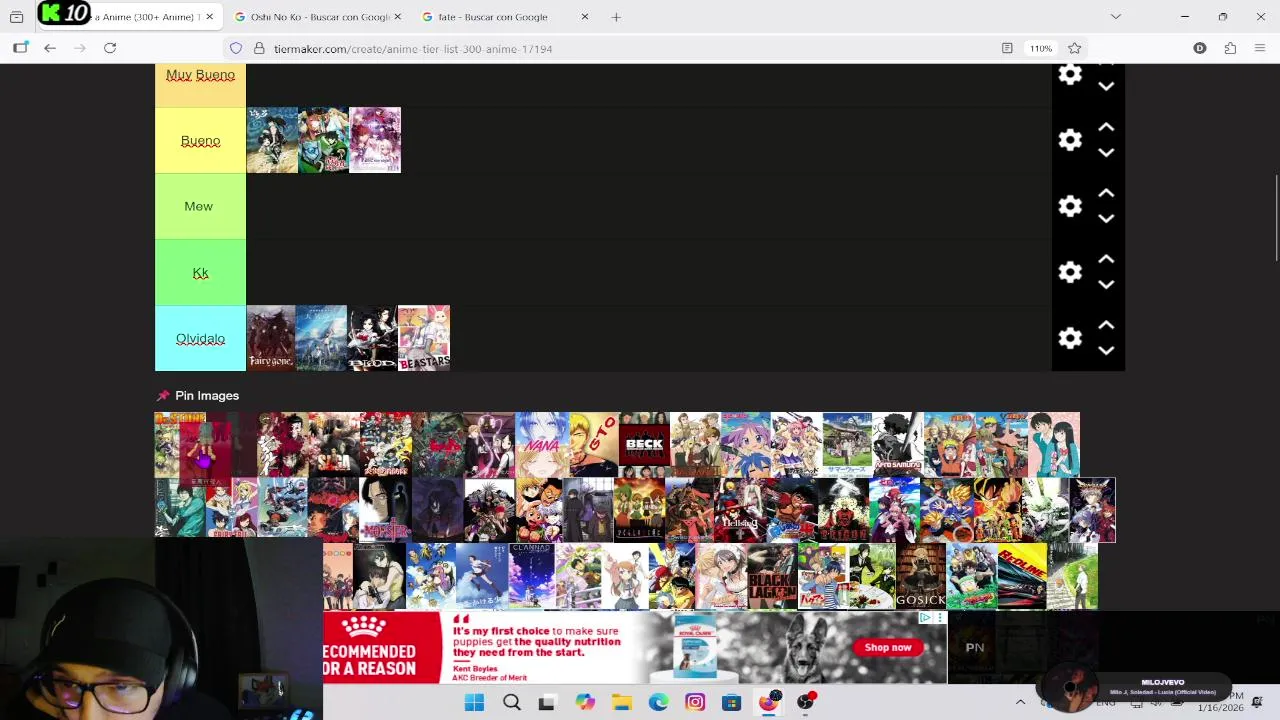Viewport: 1280px width, 720px height.
Task: Open Firefox application menu
Action: 1260,48
